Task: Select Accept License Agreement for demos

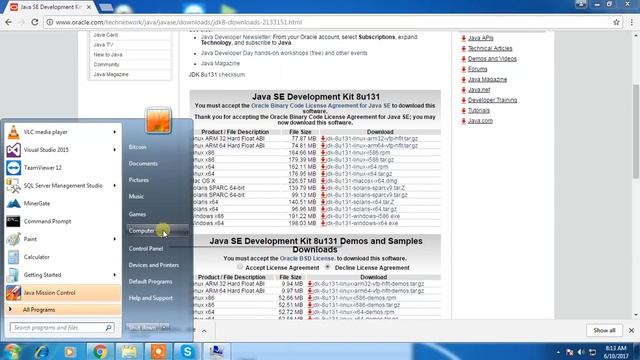Action: [x=240, y=267]
